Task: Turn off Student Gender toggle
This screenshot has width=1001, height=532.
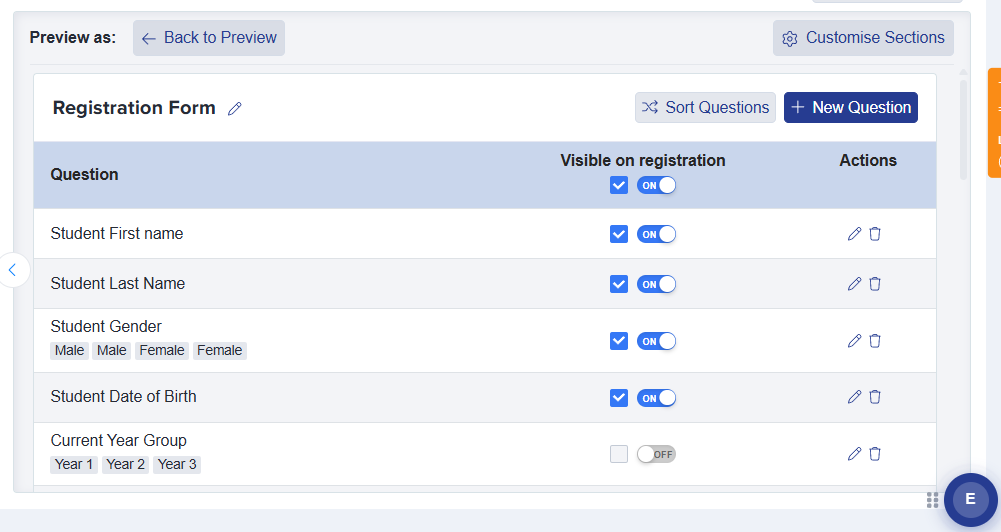Action: (x=656, y=340)
